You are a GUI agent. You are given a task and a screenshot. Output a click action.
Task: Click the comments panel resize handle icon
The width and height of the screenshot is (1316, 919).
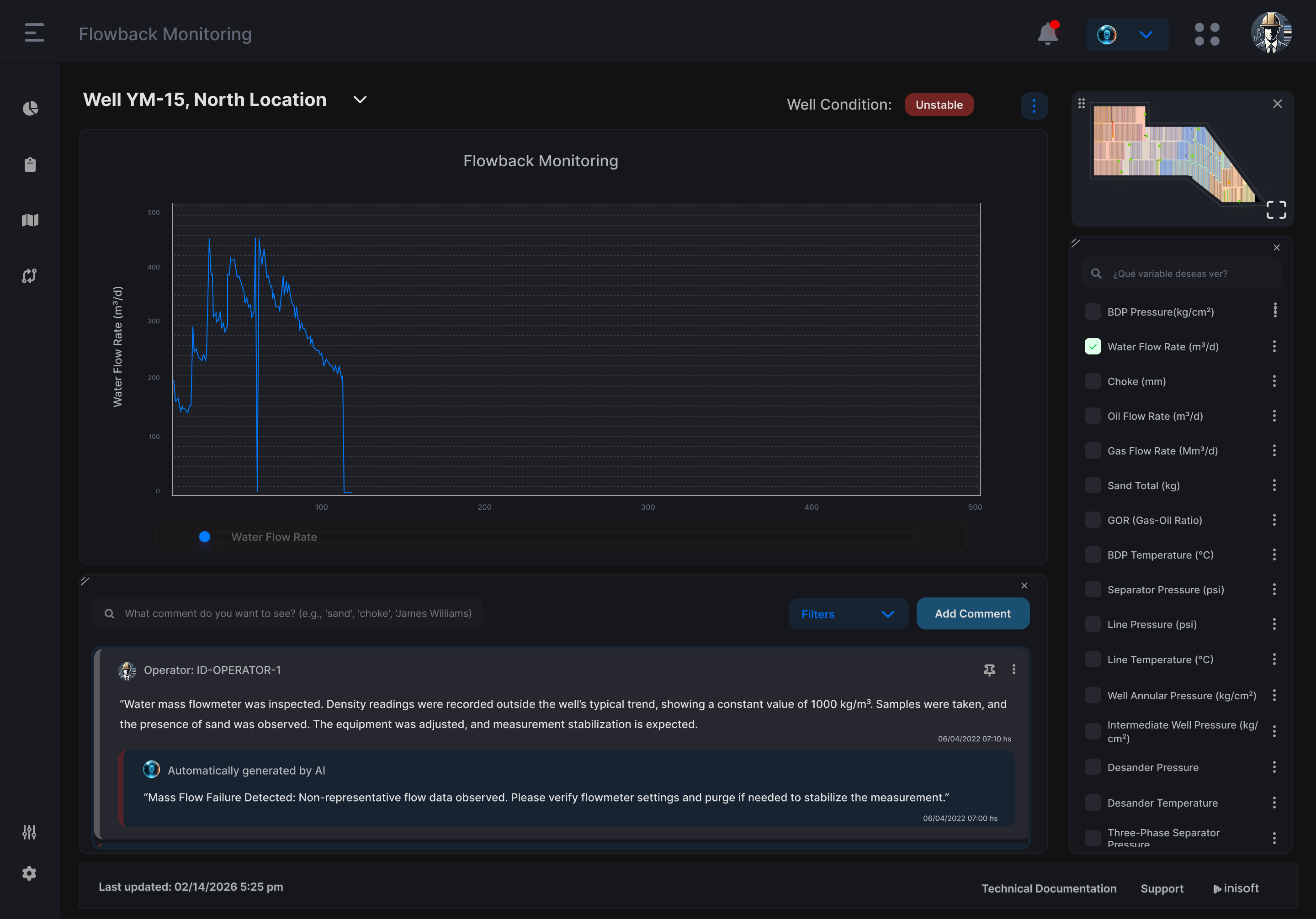point(85,581)
